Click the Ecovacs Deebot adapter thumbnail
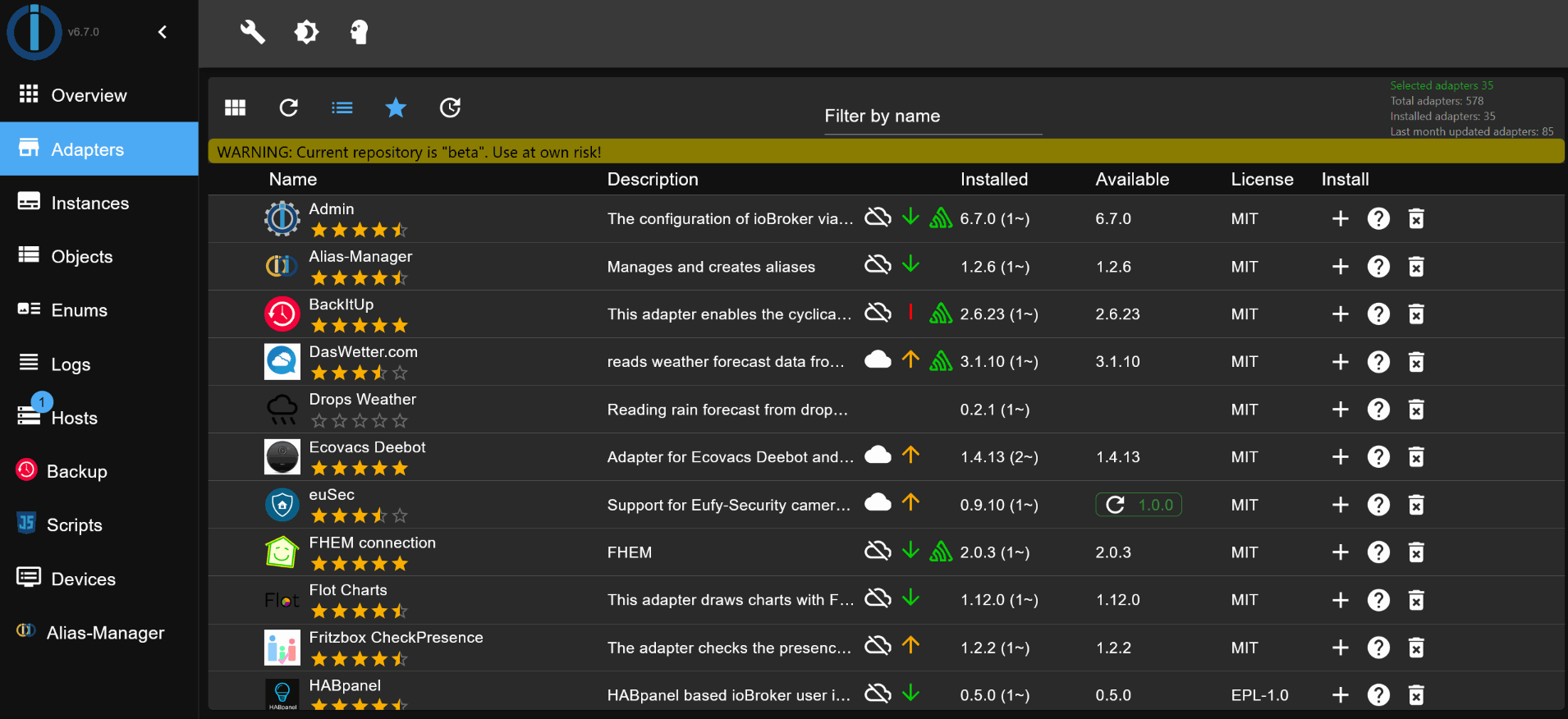This screenshot has width=1568, height=719. point(282,456)
